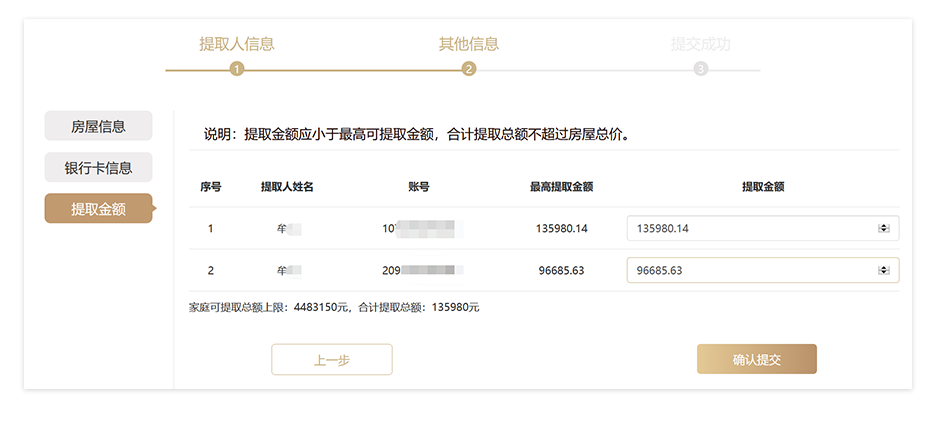Click the step 2 circle marker
This screenshot has height=424, width=941.
(x=469, y=69)
